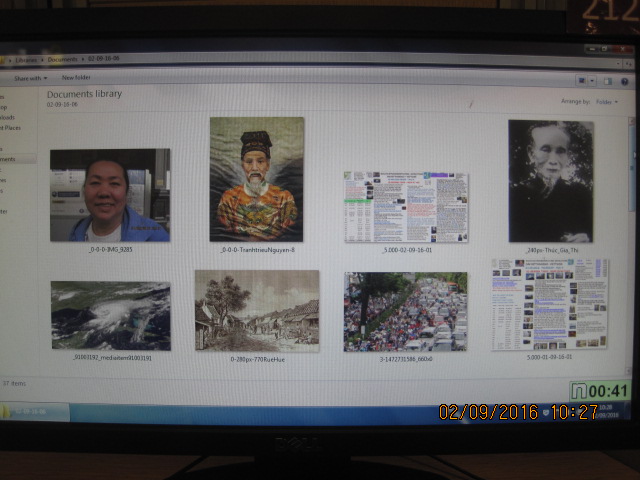Select the emperor portrait painting thumbnail
Screen dimensions: 640x480
click(257, 179)
